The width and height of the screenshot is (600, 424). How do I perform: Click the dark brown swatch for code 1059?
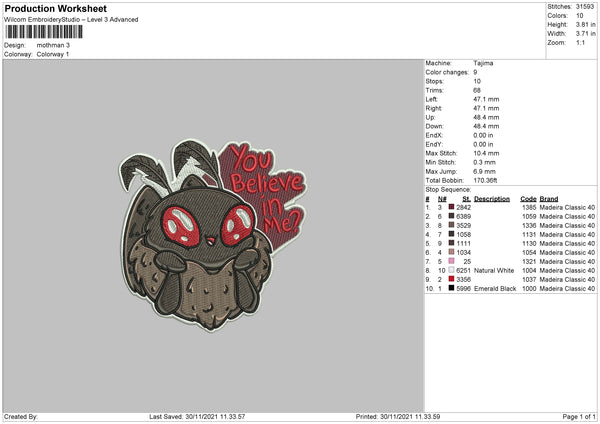(x=452, y=216)
